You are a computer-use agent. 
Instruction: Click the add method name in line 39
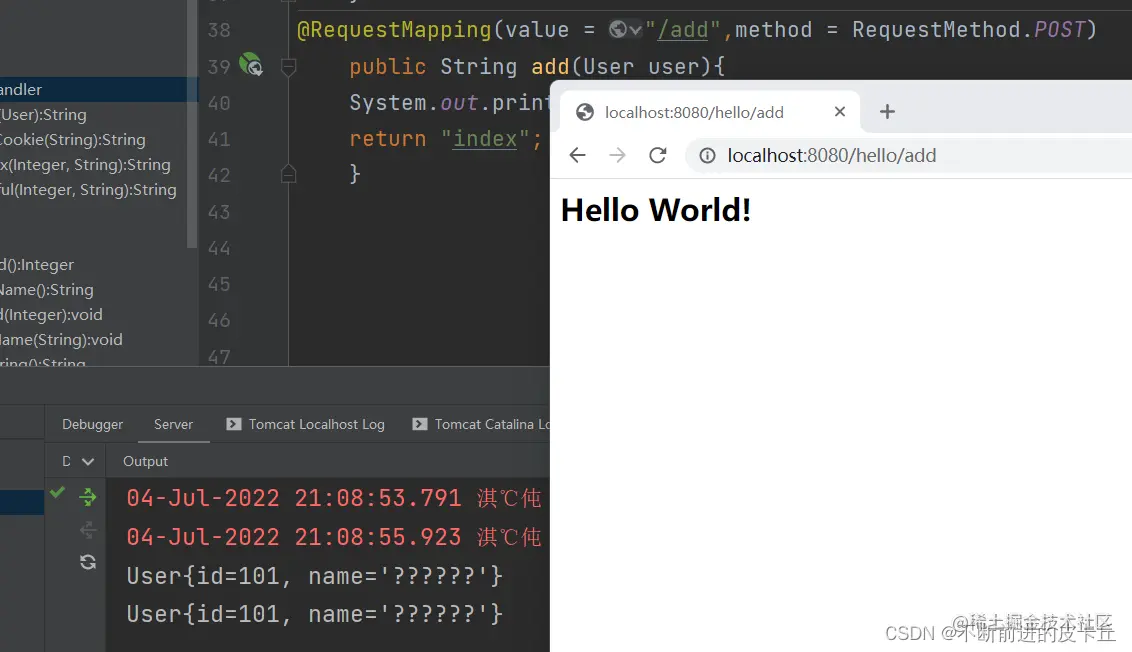(x=550, y=66)
